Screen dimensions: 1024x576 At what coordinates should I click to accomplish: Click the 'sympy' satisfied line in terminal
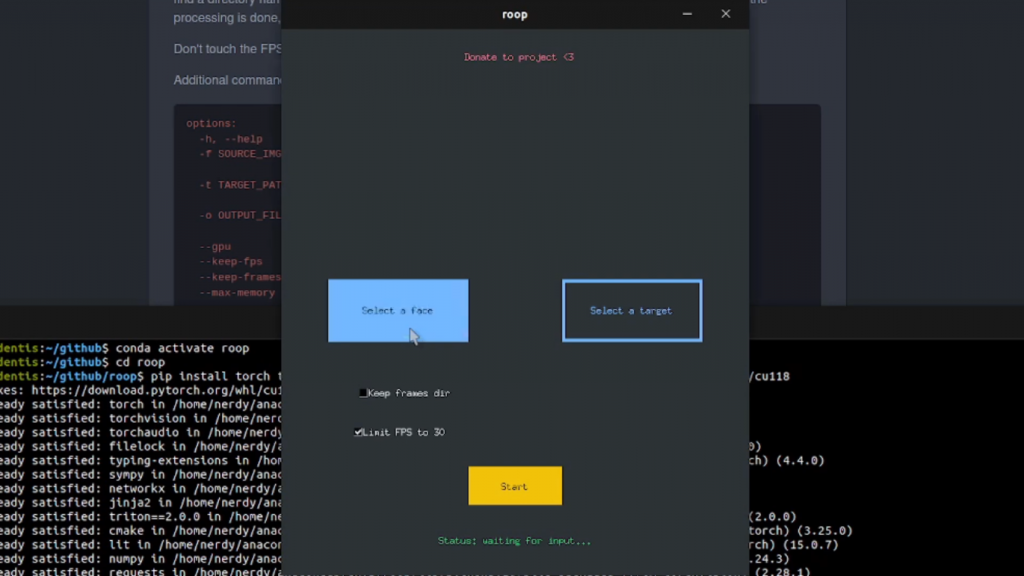[x=140, y=474]
